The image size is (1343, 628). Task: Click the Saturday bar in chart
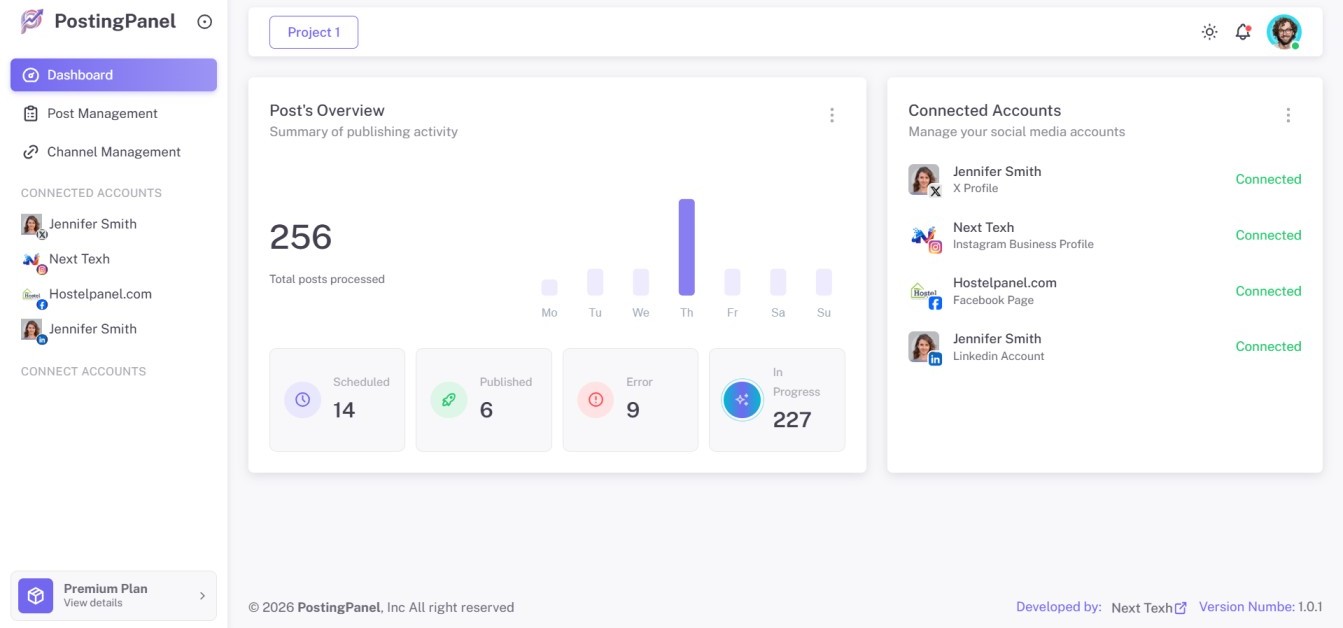[x=778, y=282]
